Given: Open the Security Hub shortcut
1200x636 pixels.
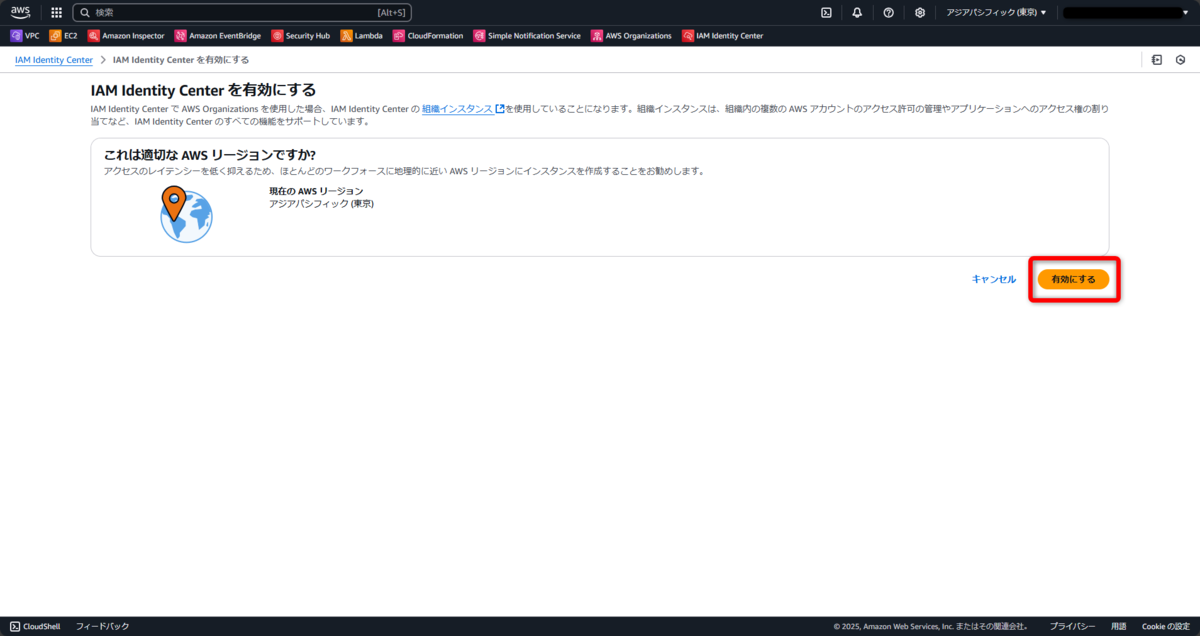Looking at the screenshot, I should click(x=302, y=36).
